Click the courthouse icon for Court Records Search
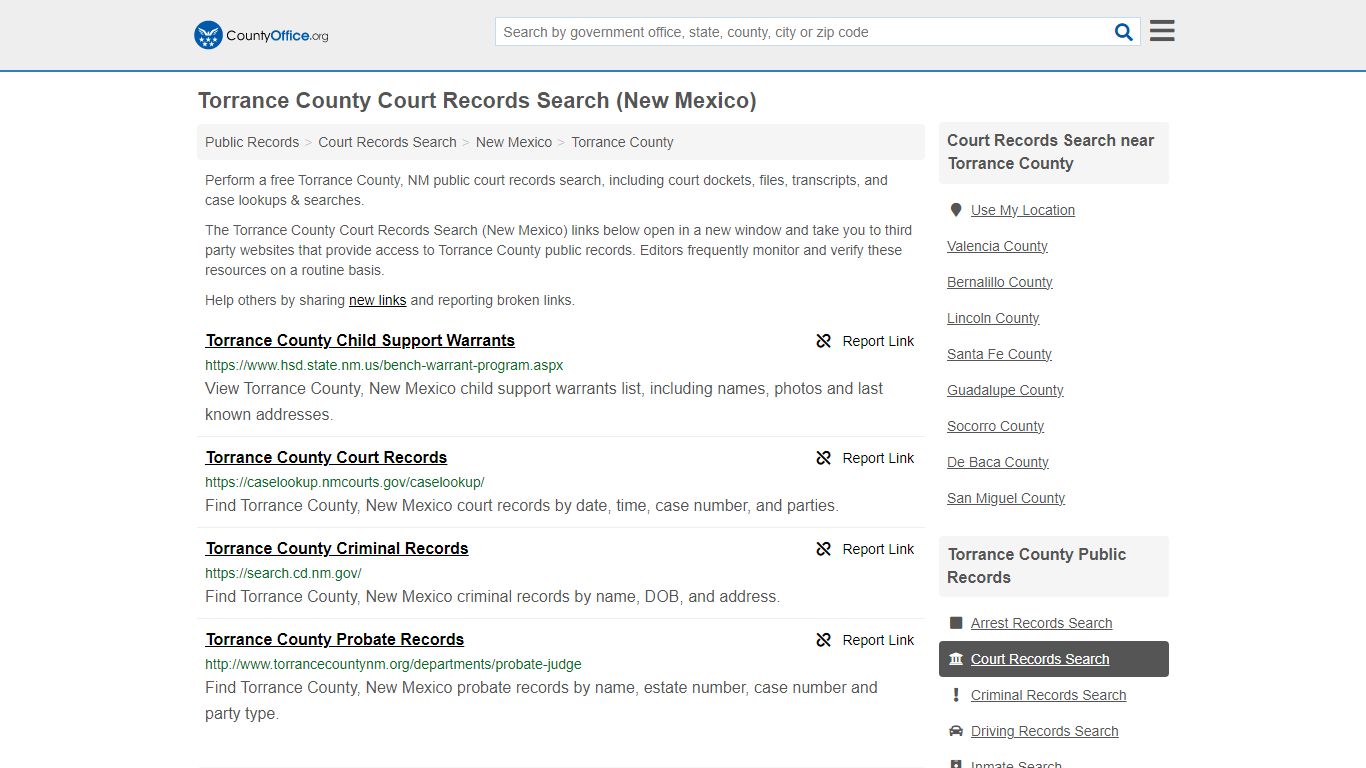Viewport: 1366px width, 768px height. (x=956, y=659)
